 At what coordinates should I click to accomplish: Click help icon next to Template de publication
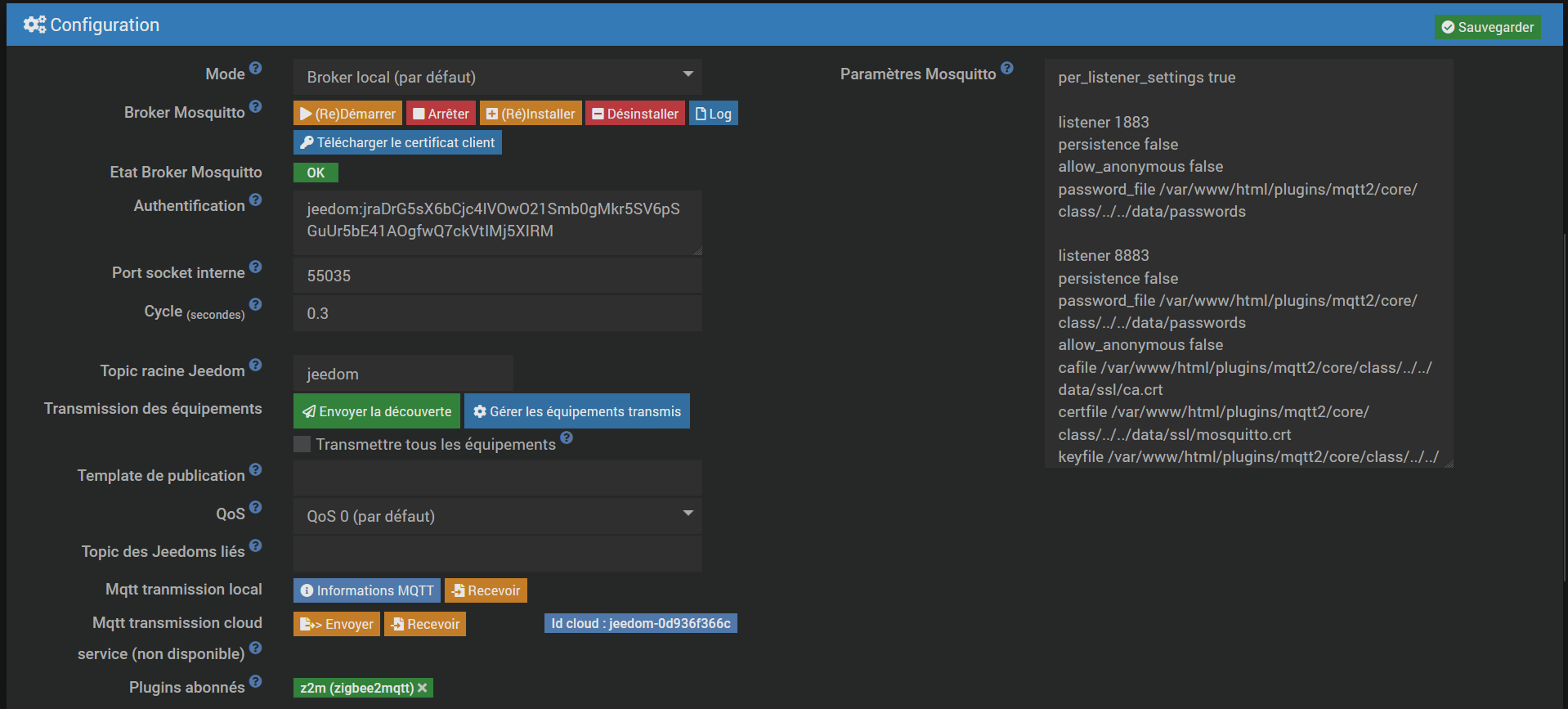(x=256, y=470)
